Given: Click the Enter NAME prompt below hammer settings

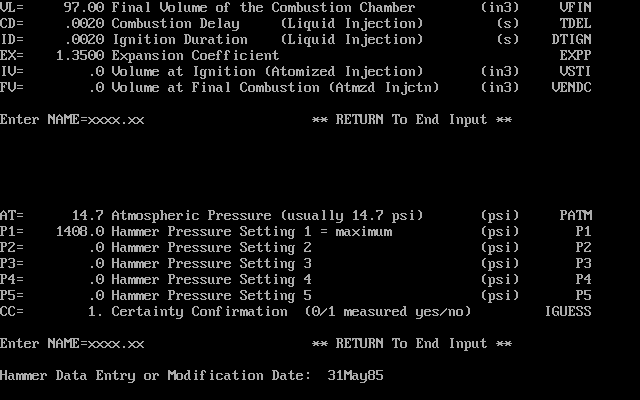Looking at the screenshot, I should [x=72, y=343].
